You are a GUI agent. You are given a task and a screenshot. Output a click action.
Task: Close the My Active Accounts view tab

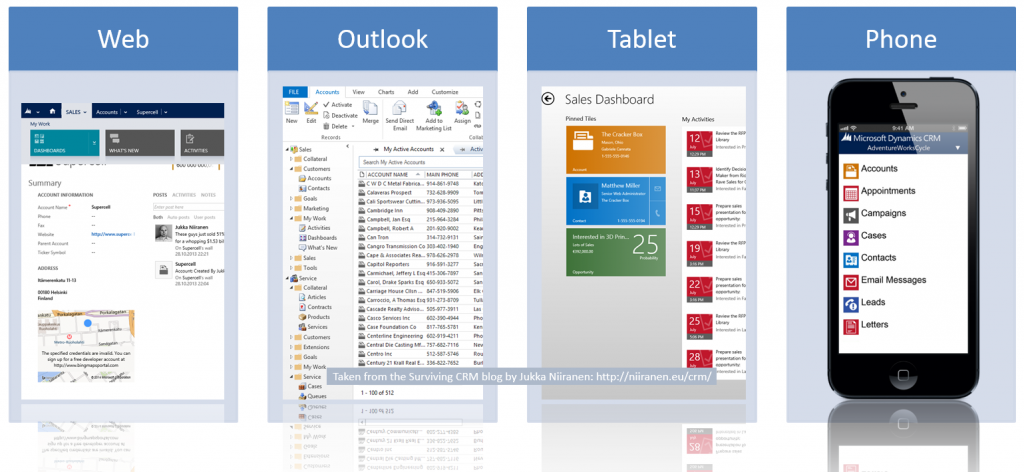coord(442,149)
